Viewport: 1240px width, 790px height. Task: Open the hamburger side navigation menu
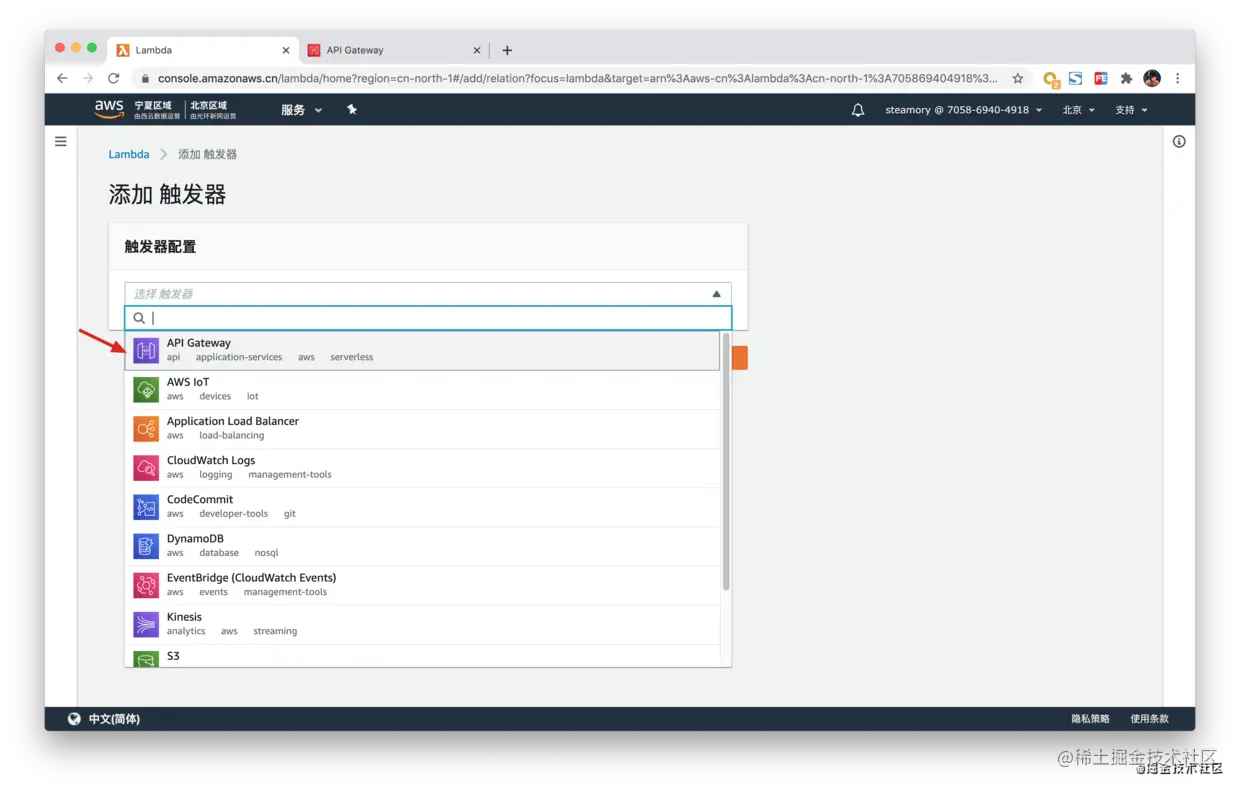point(61,142)
